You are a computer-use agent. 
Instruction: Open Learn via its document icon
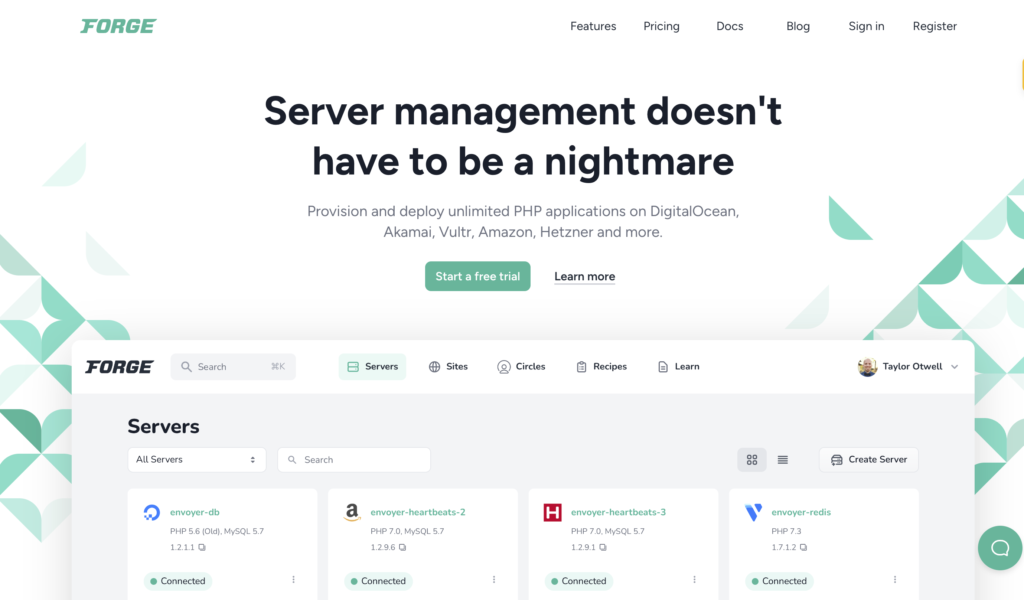point(662,366)
